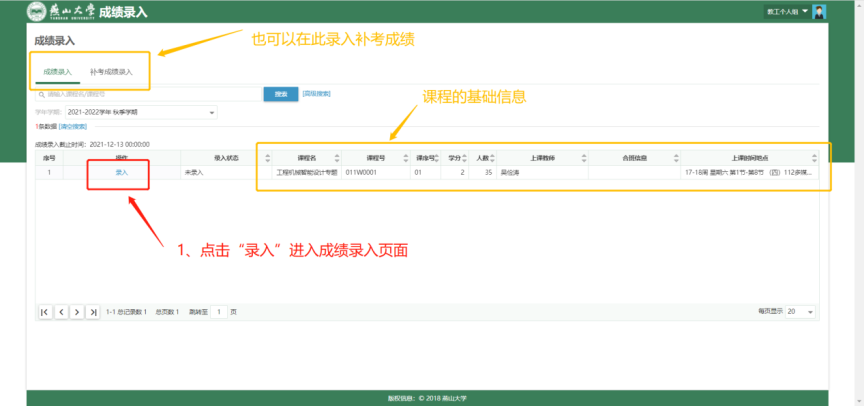The height and width of the screenshot is (406, 864).
Task: Sort by the 学分 column header
Action: point(454,157)
